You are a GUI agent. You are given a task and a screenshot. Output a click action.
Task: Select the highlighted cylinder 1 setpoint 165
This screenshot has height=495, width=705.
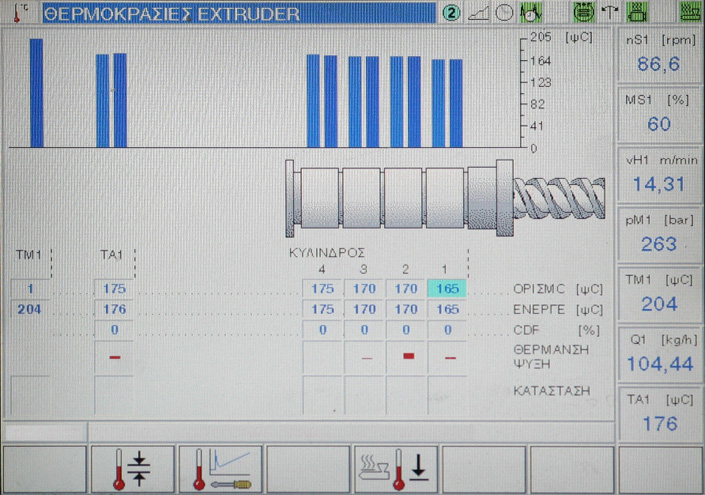[x=448, y=289]
